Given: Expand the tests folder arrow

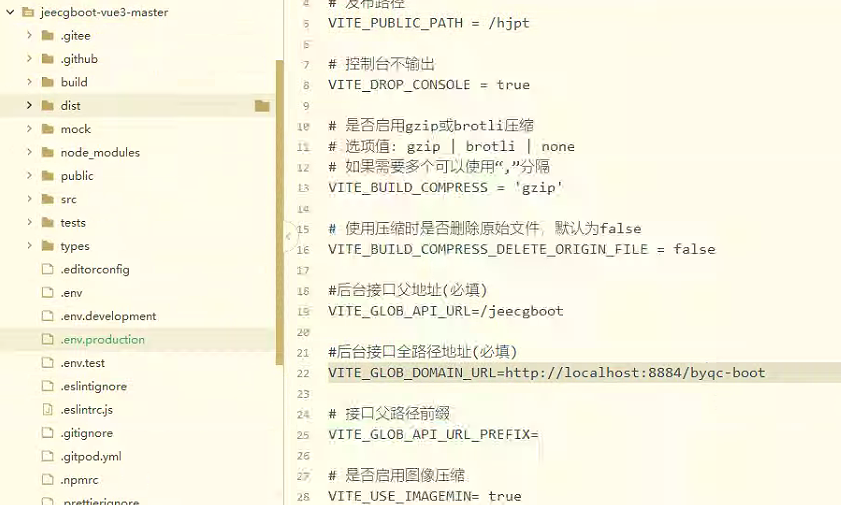Looking at the screenshot, I should [29, 222].
